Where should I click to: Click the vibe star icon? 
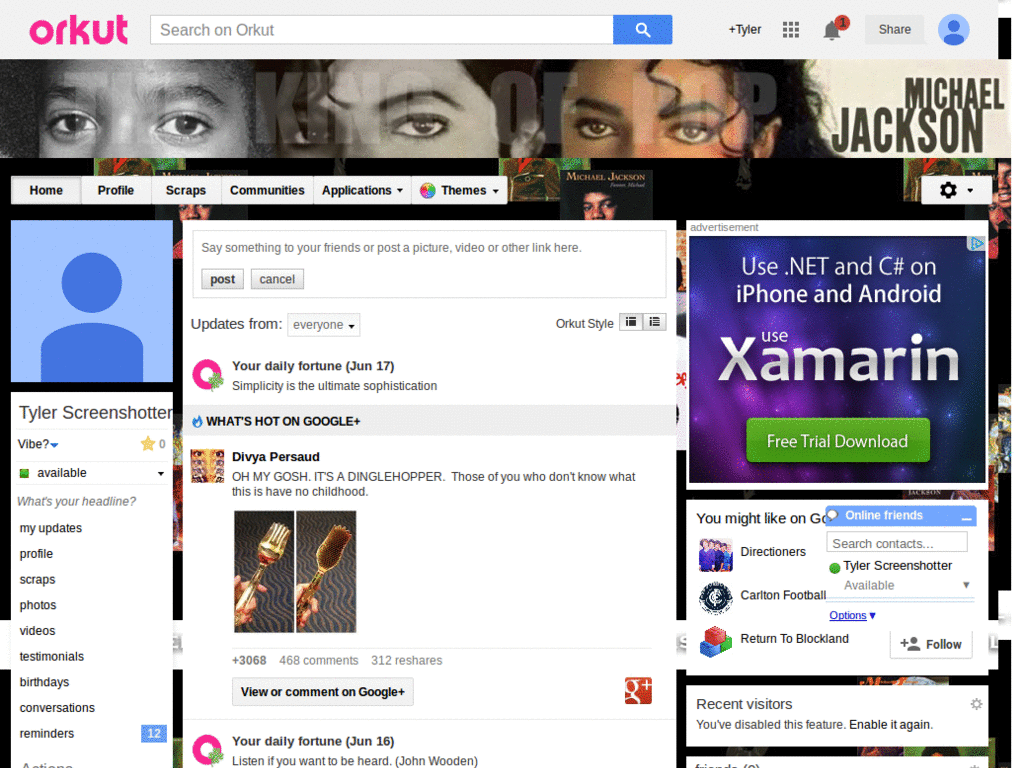[148, 444]
